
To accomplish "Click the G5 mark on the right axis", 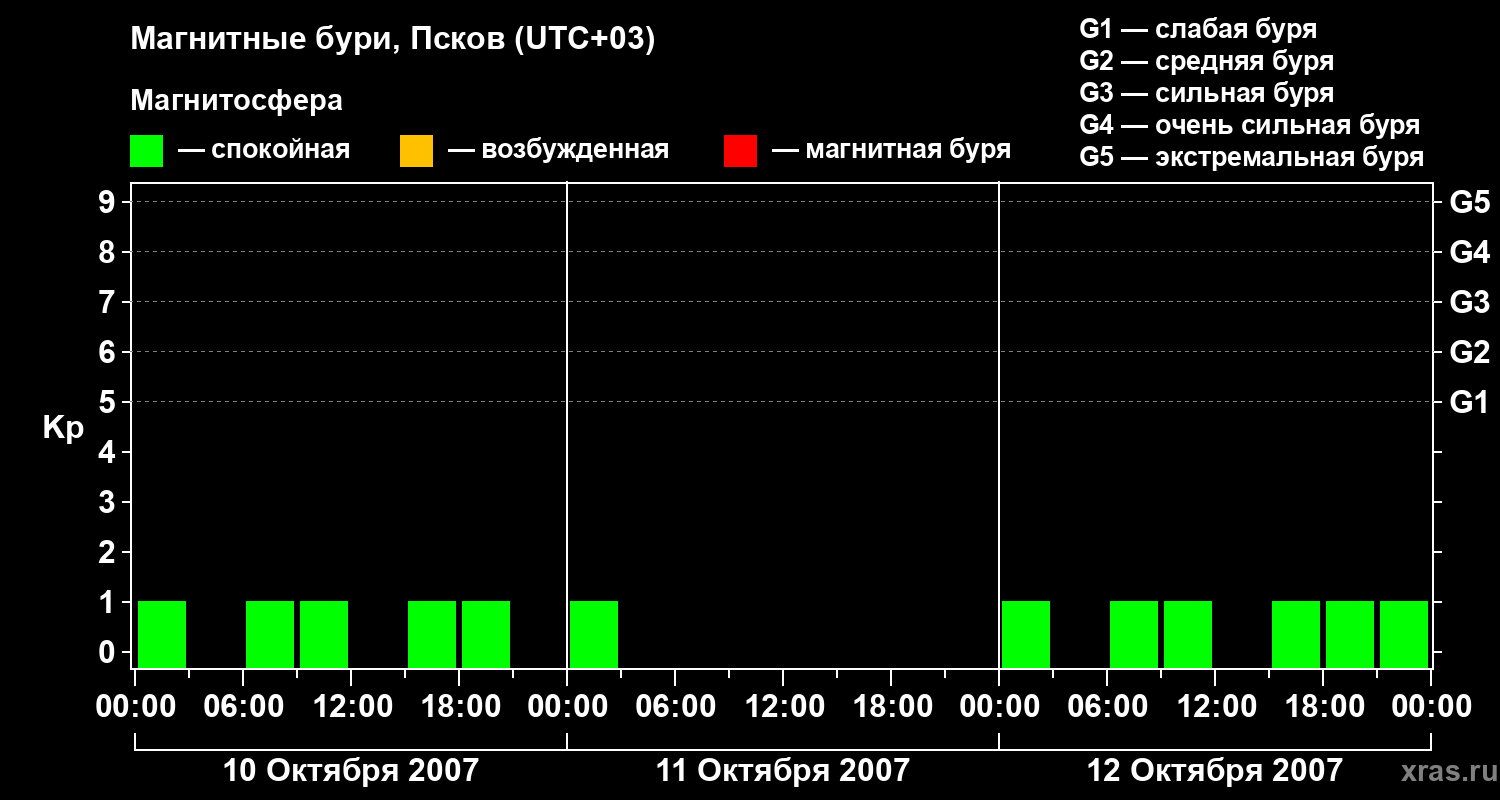I will coord(1470,202).
